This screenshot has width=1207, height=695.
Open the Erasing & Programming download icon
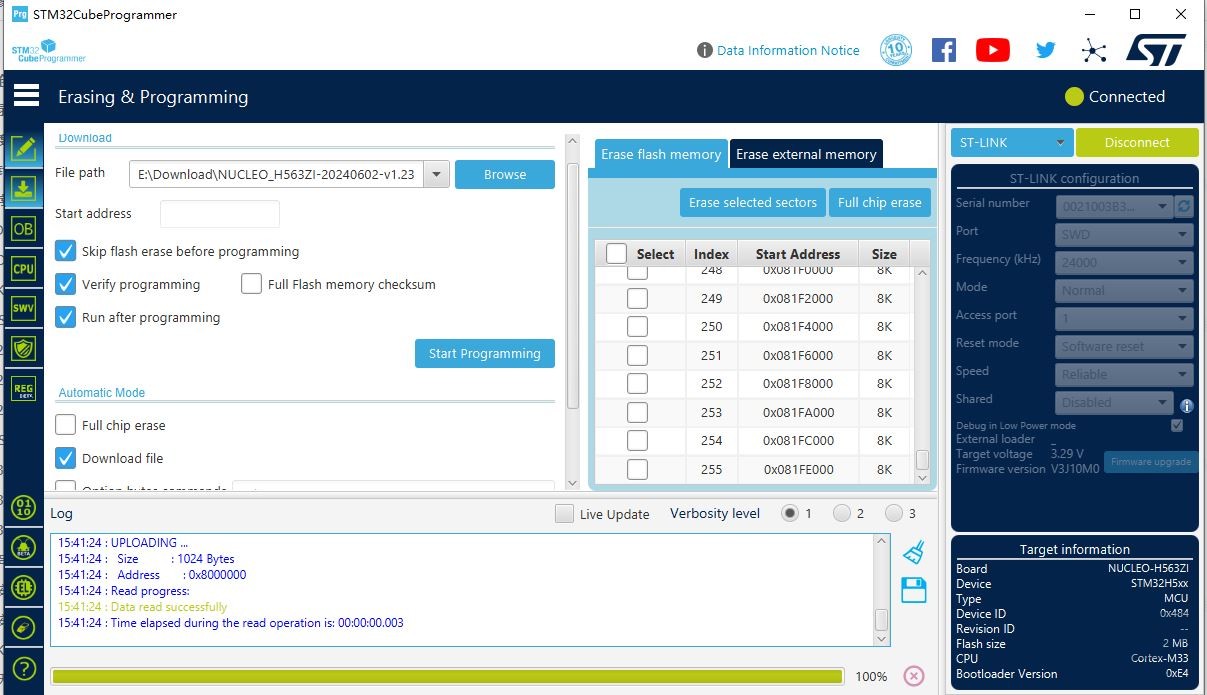(23, 189)
